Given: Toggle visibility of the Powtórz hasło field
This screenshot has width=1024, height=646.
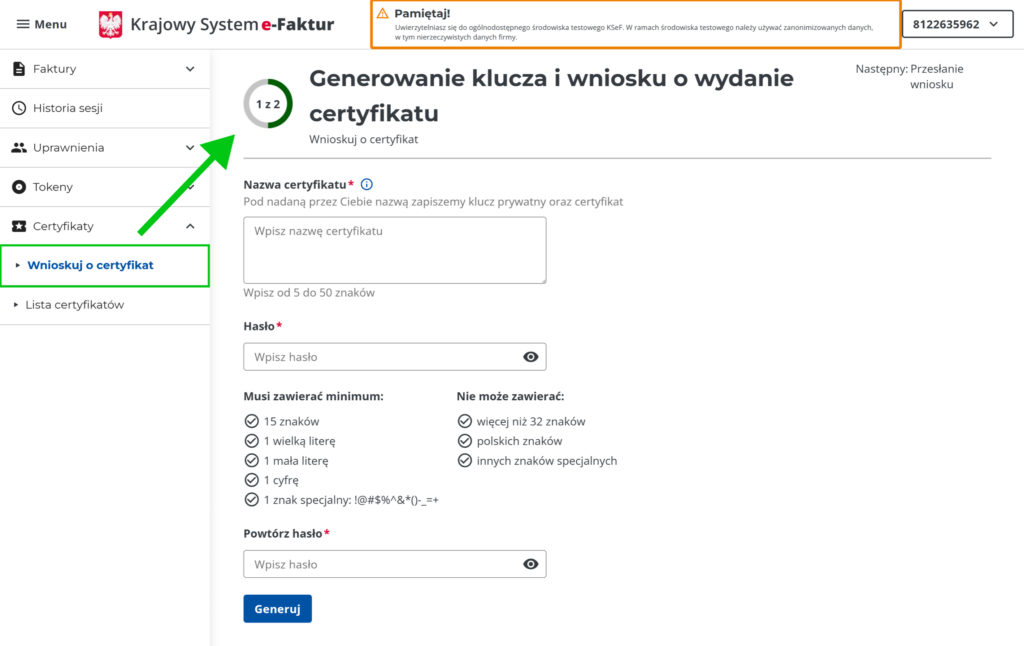Looking at the screenshot, I should [x=530, y=565].
